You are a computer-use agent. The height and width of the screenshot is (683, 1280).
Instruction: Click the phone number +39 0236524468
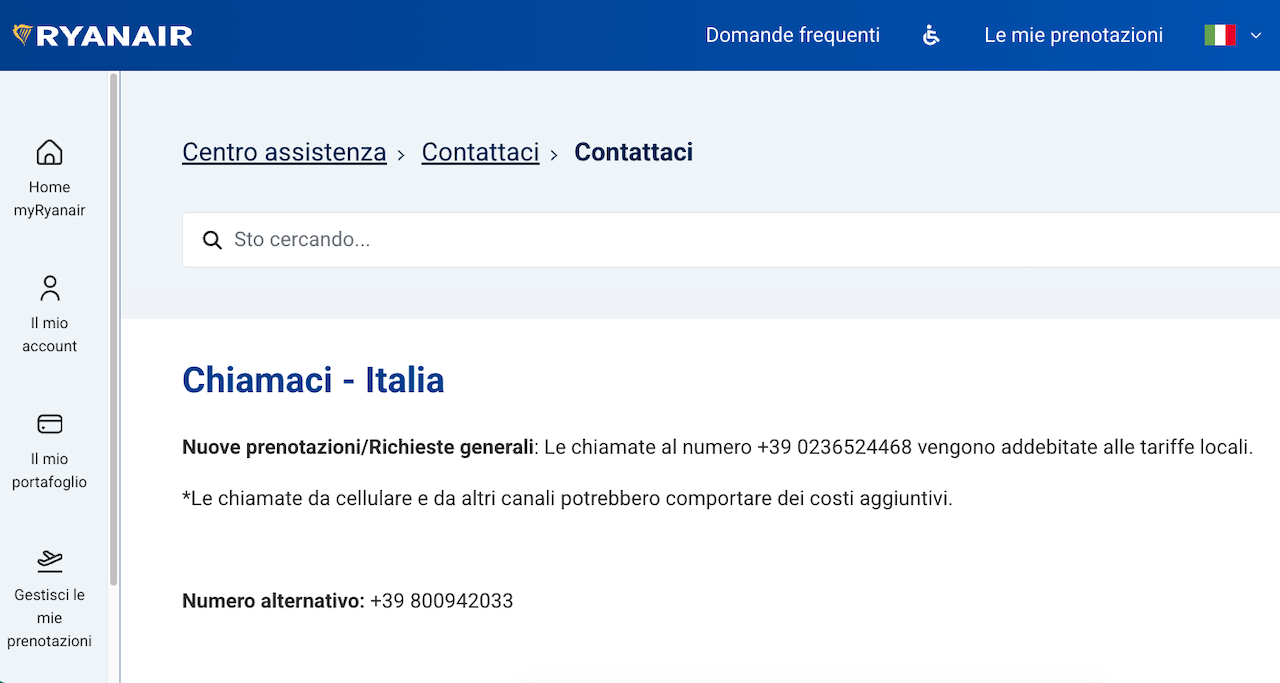pos(834,447)
